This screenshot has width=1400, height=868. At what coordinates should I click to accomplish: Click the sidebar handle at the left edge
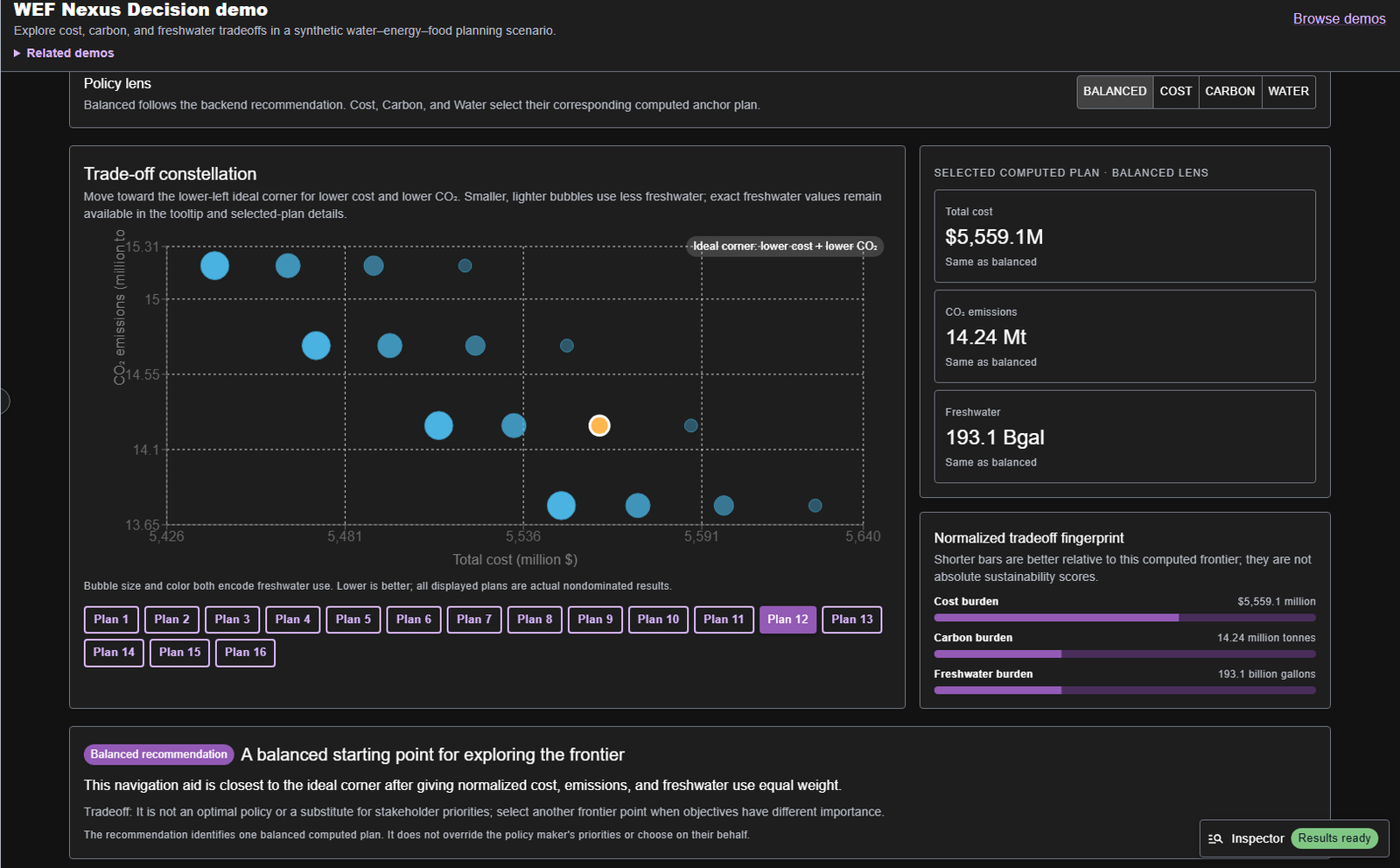[4, 401]
